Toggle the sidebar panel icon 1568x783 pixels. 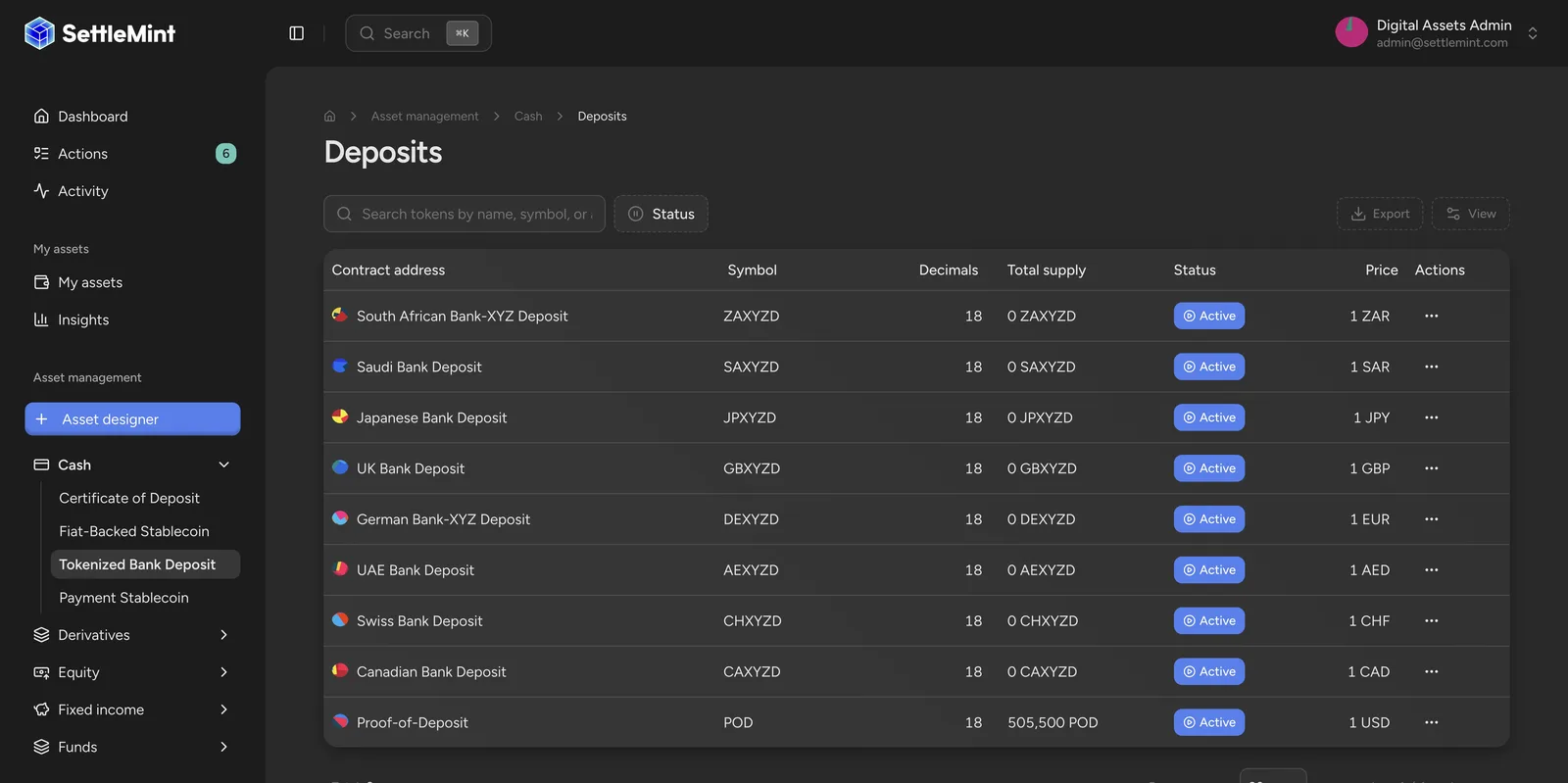click(296, 33)
